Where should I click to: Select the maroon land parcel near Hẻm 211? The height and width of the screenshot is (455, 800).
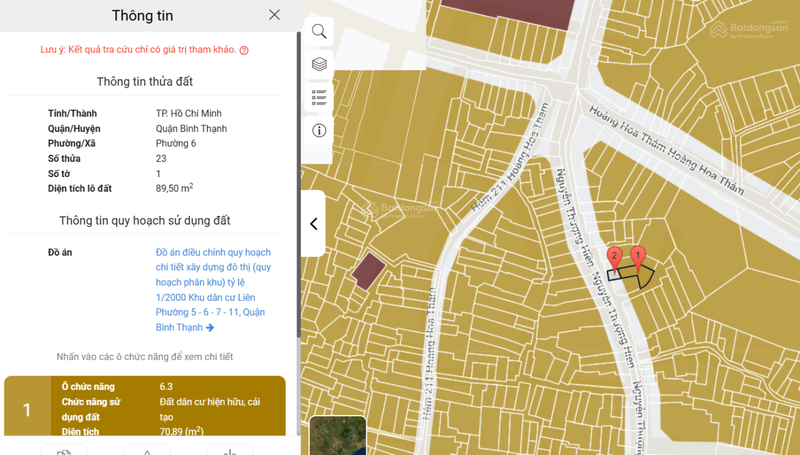coord(369,271)
